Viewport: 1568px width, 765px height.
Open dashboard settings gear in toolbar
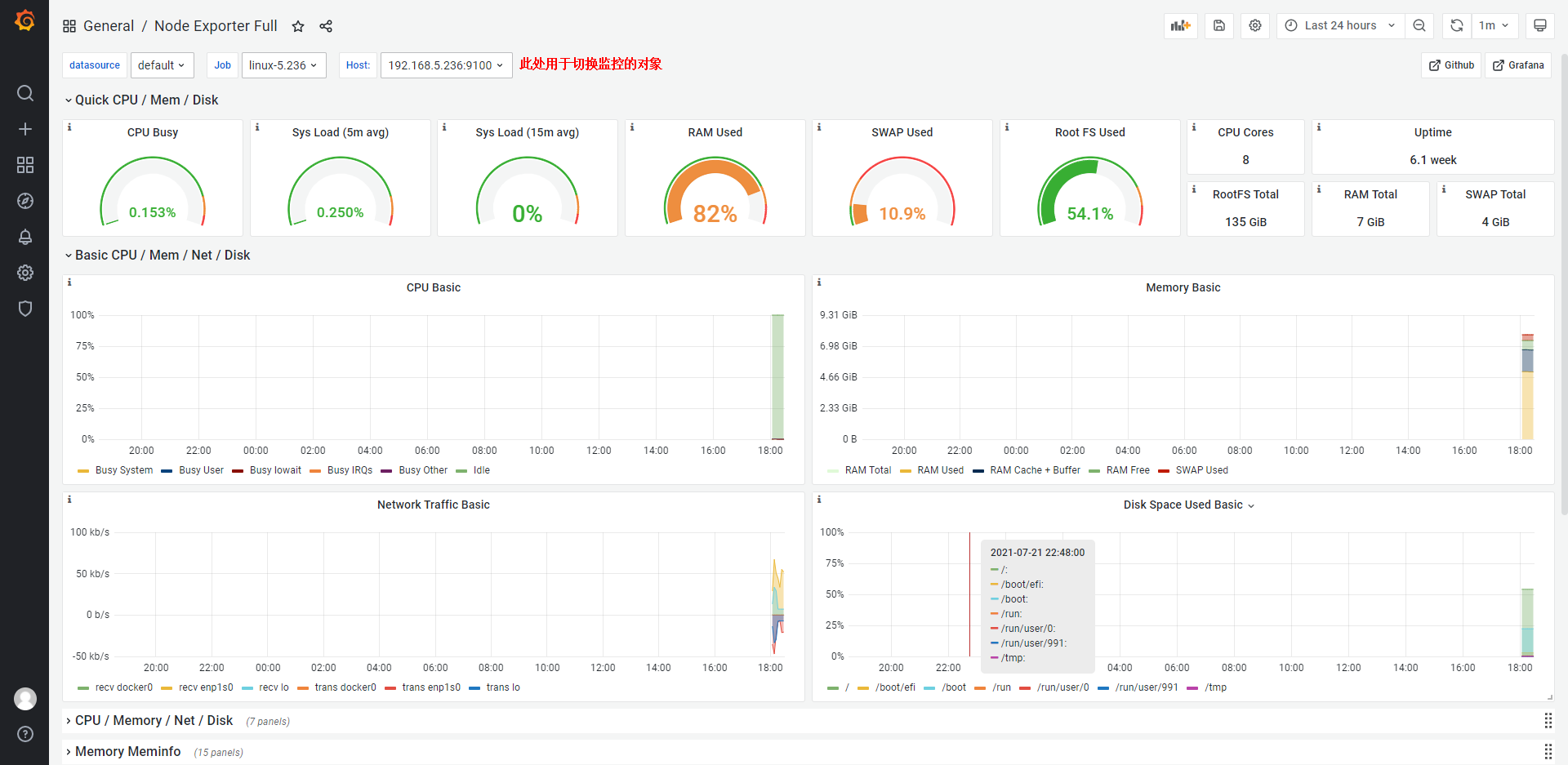pos(1255,25)
